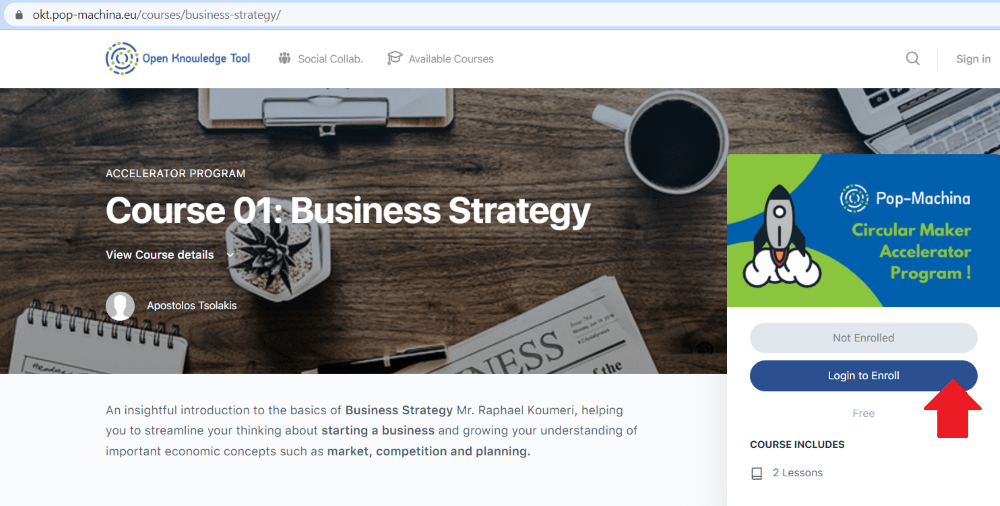Click the Login to Enroll button

pos(864,376)
